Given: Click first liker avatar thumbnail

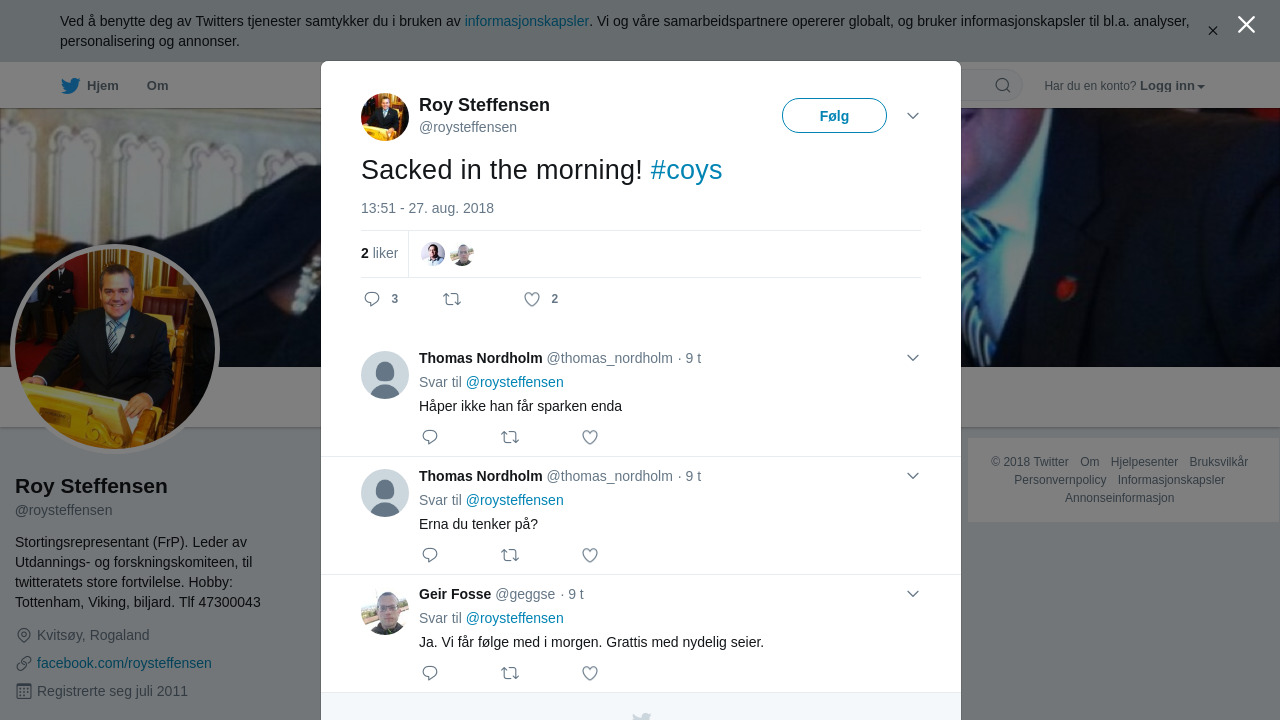Looking at the screenshot, I should pos(433,254).
